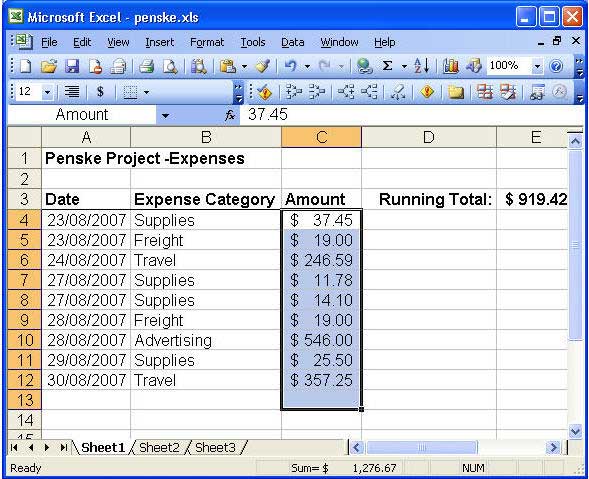This screenshot has height=479, width=589.
Task: Click the Sort Ascending A-Z icon
Action: (421, 66)
